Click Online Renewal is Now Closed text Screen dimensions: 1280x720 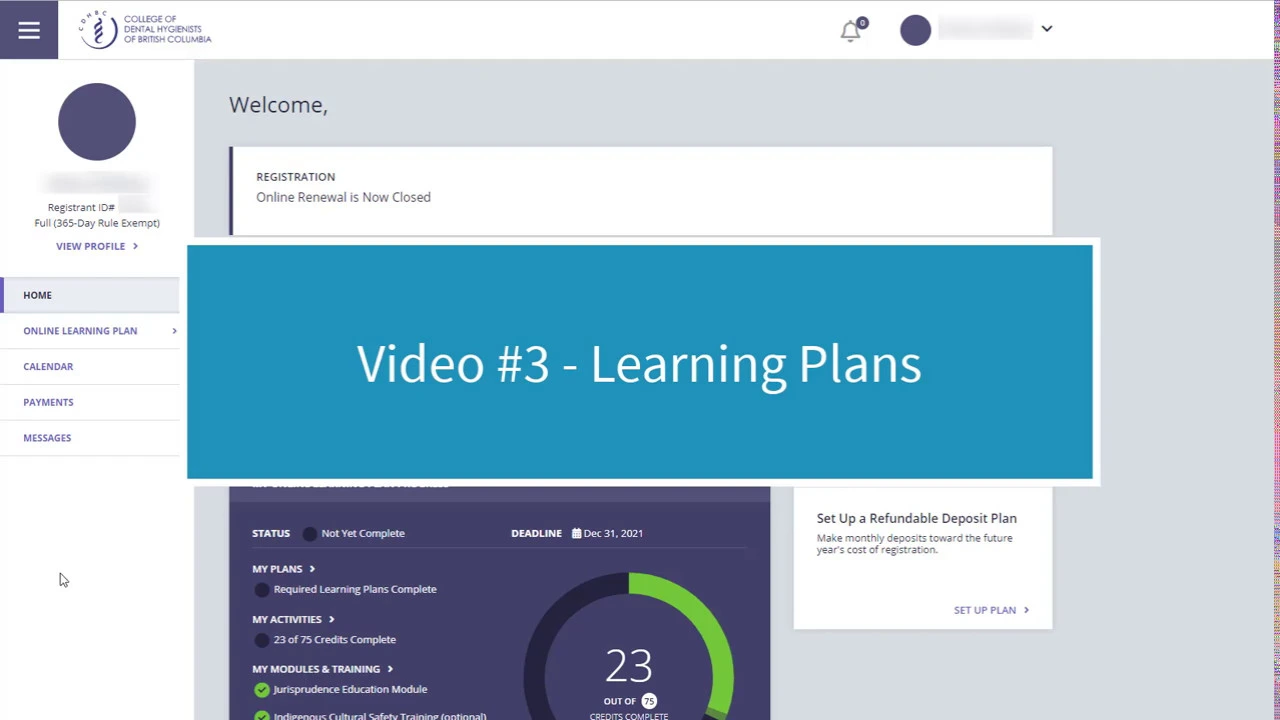343,197
